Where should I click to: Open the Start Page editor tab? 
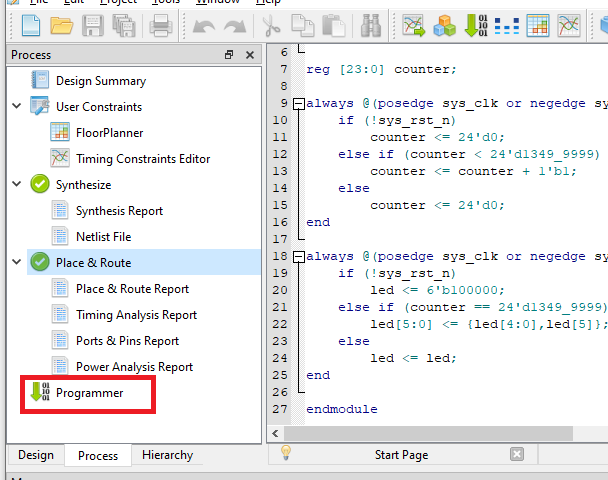401,455
